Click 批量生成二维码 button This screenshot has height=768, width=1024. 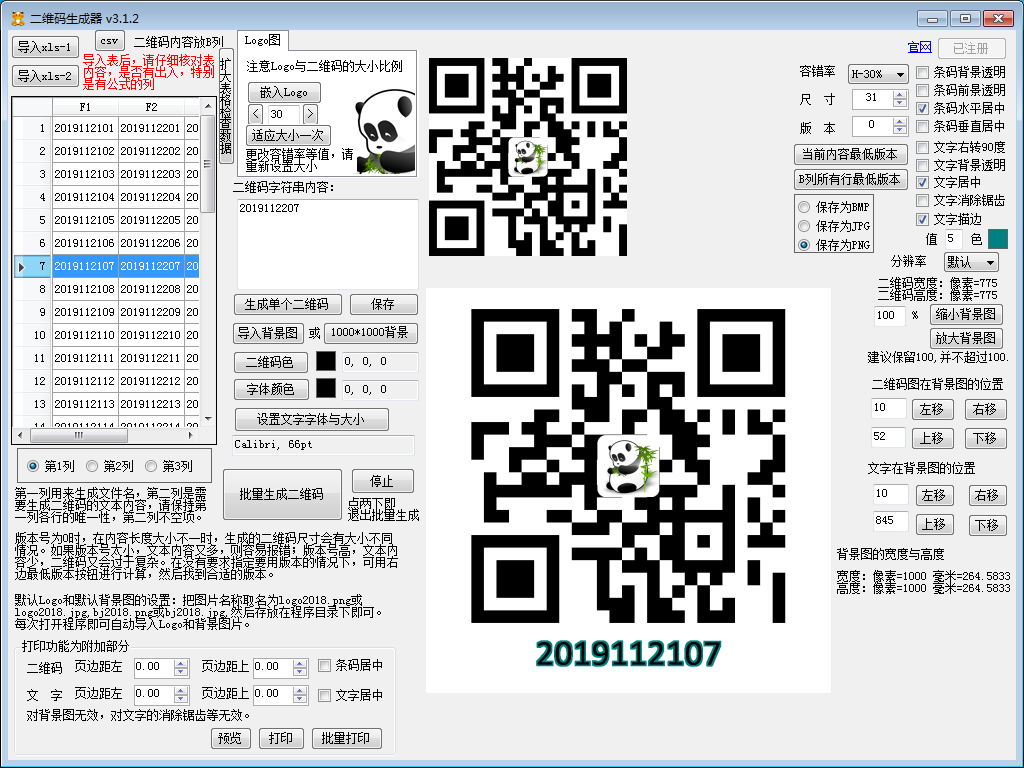point(281,494)
